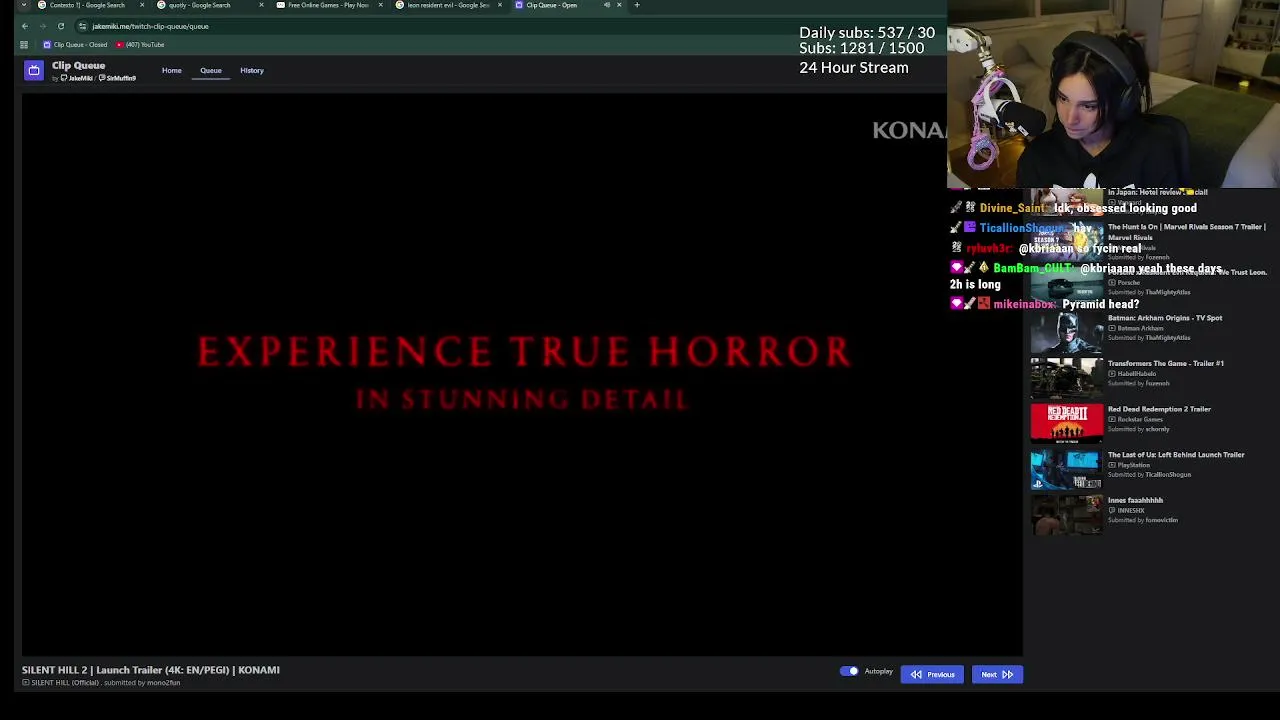Close the 'Free Online Games' tab
Screen dimensions: 1280x720
click(x=381, y=5)
